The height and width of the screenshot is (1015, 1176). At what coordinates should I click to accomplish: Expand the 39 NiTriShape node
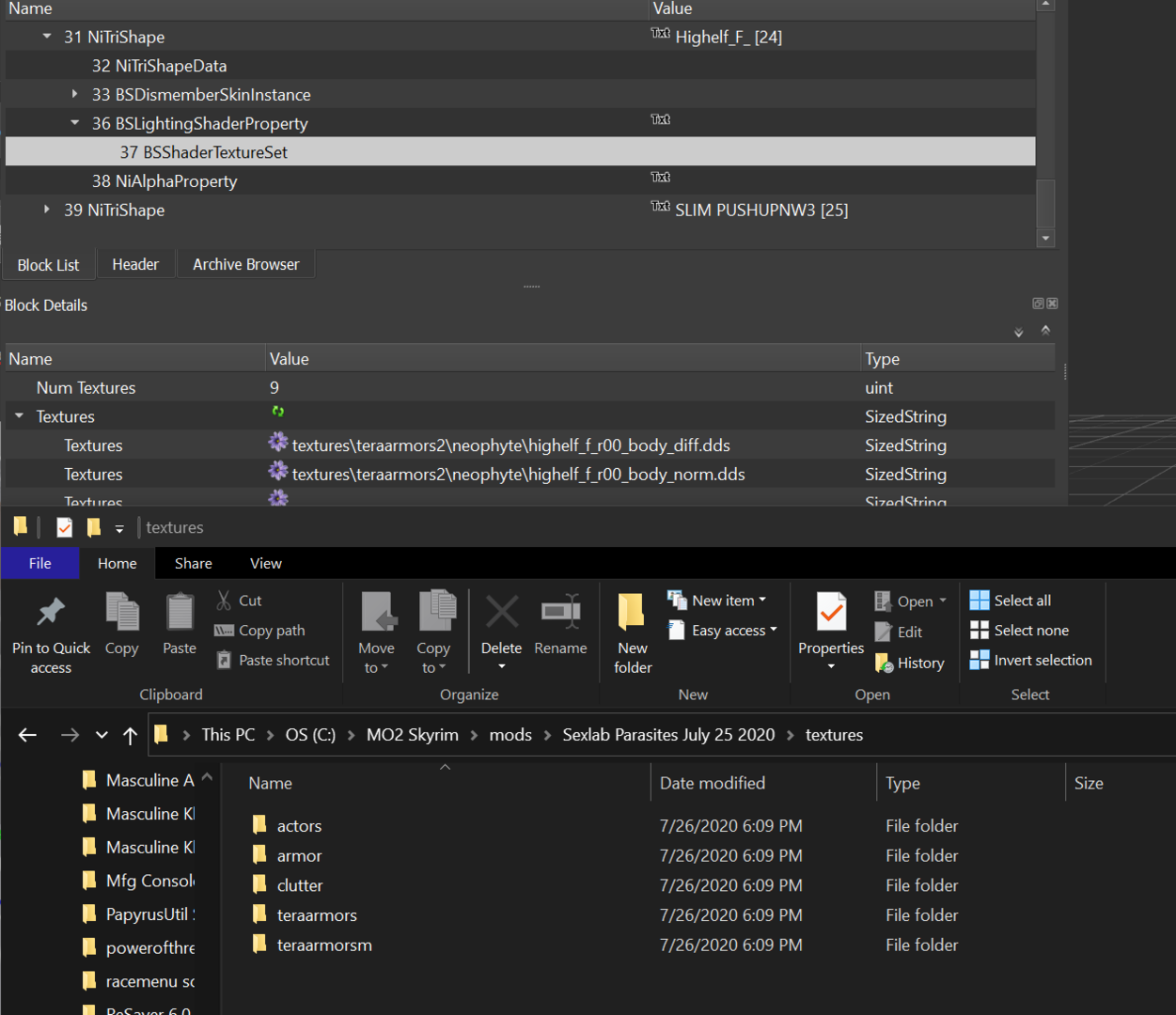(47, 210)
